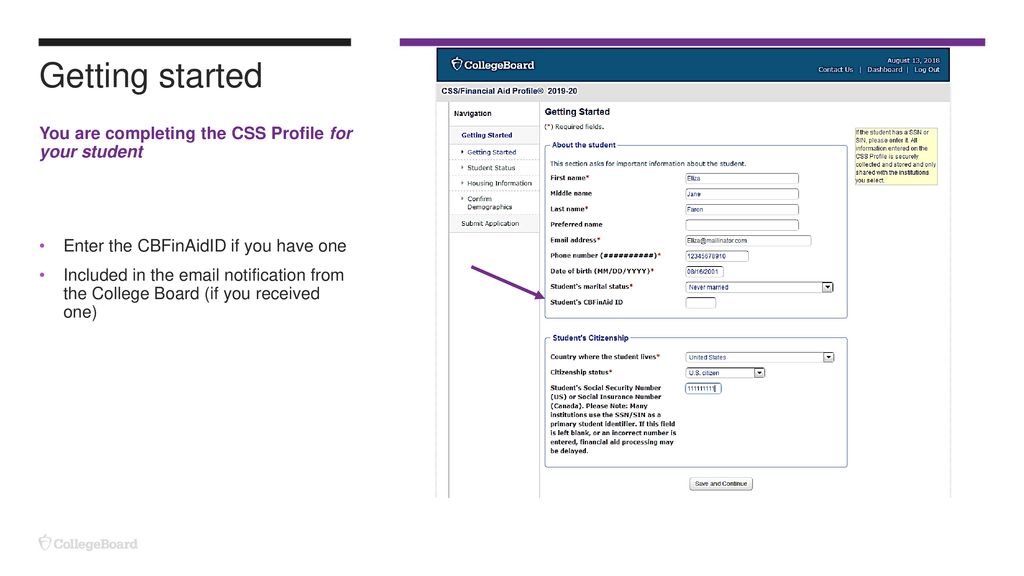The image size is (1024, 576).
Task: Click the CollegeBoard logo in header
Action: 492,65
